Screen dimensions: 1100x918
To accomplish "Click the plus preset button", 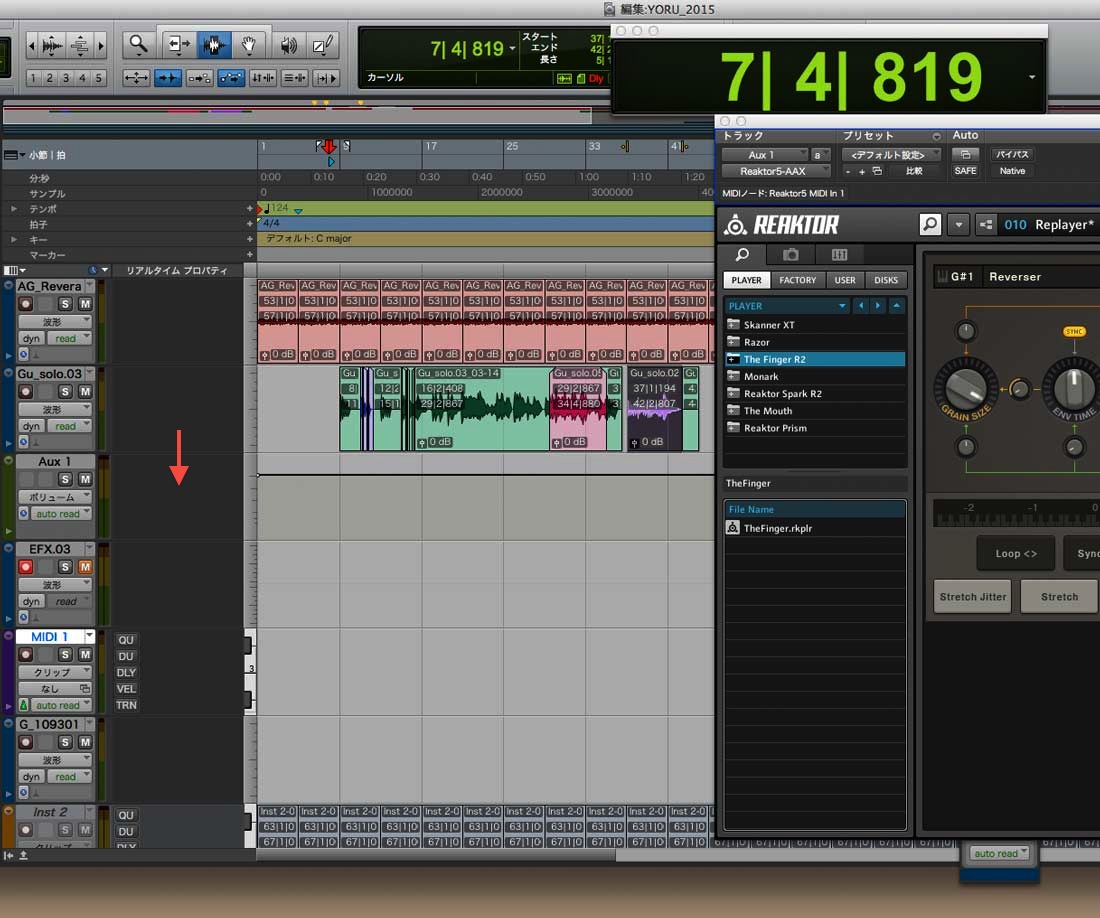I will tap(861, 171).
